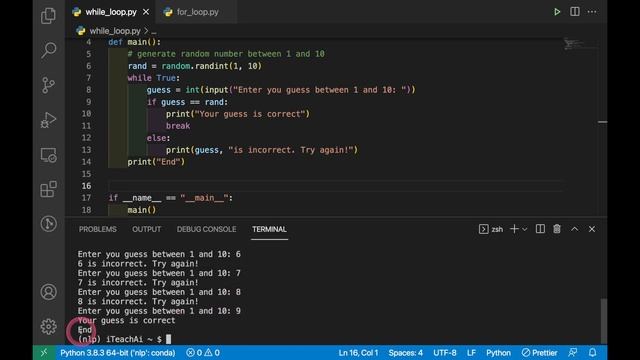Click the 'while True:' line
The width and height of the screenshot is (640, 360).
coord(153,78)
